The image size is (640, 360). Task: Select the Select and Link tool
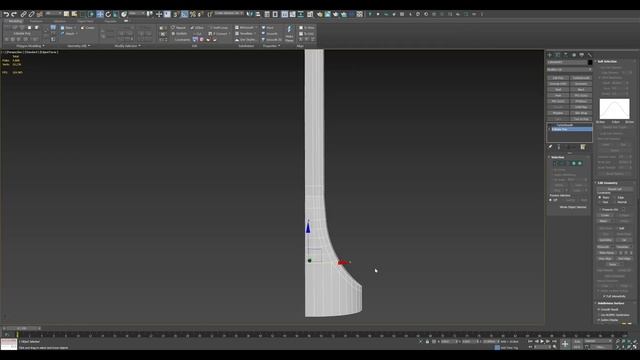click(23, 14)
